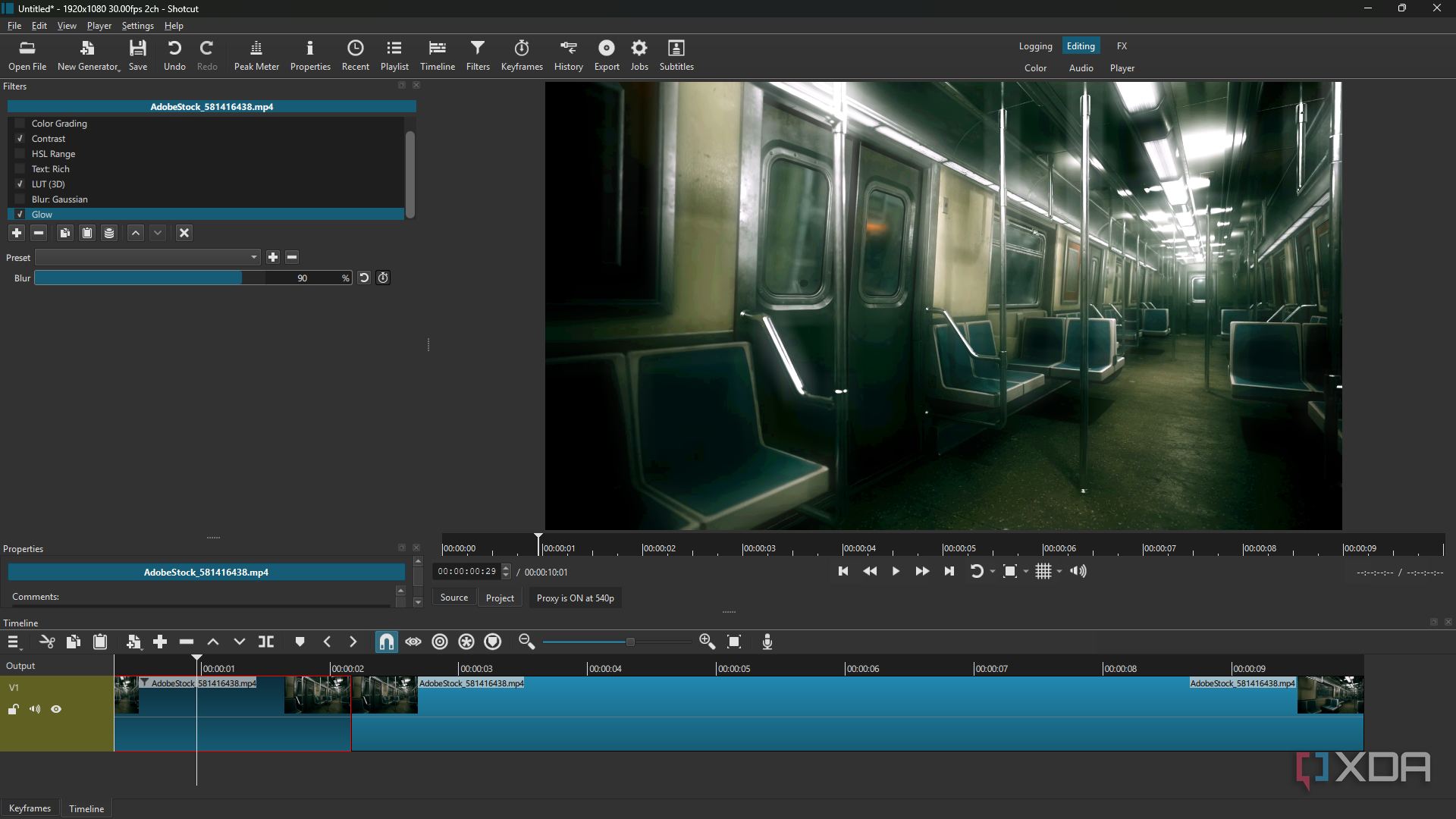Click the Proxy is ON at 540p status
Viewport: 1456px width, 819px height.
(575, 598)
